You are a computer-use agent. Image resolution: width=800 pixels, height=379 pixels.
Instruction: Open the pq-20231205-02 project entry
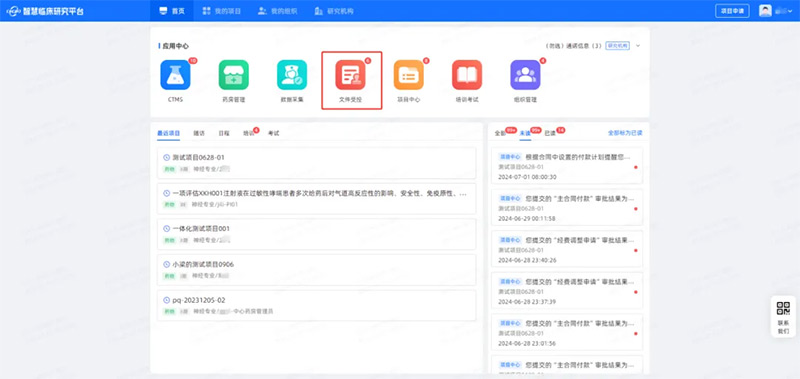pos(317,306)
